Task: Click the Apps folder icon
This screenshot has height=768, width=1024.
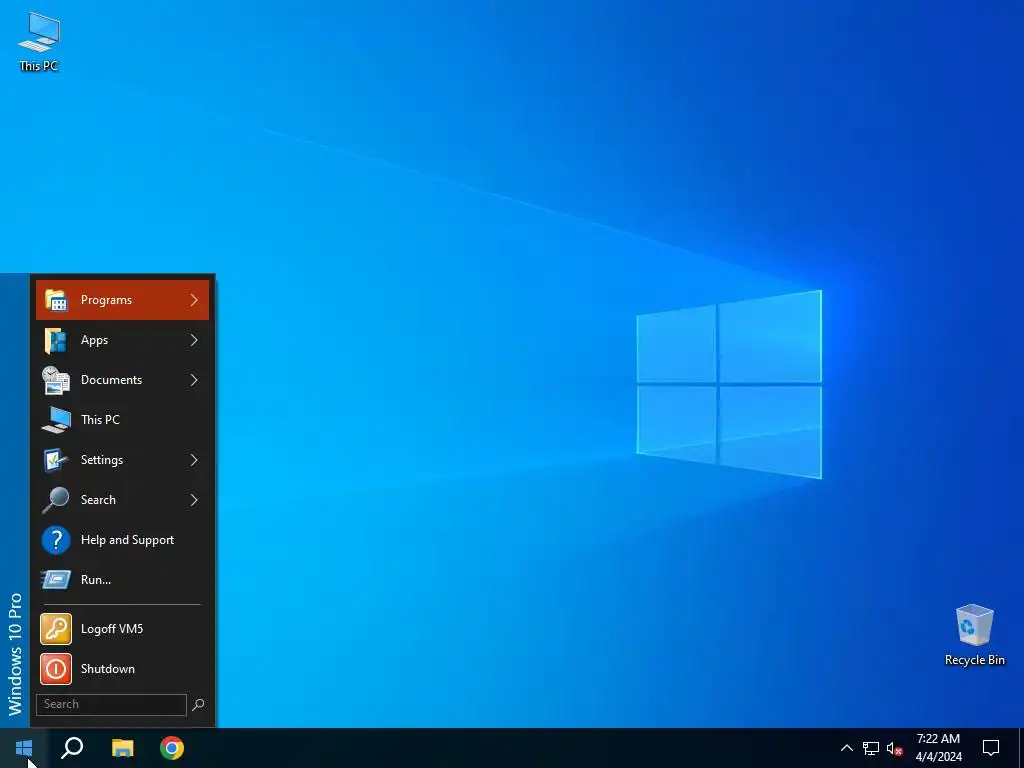Action: point(56,340)
